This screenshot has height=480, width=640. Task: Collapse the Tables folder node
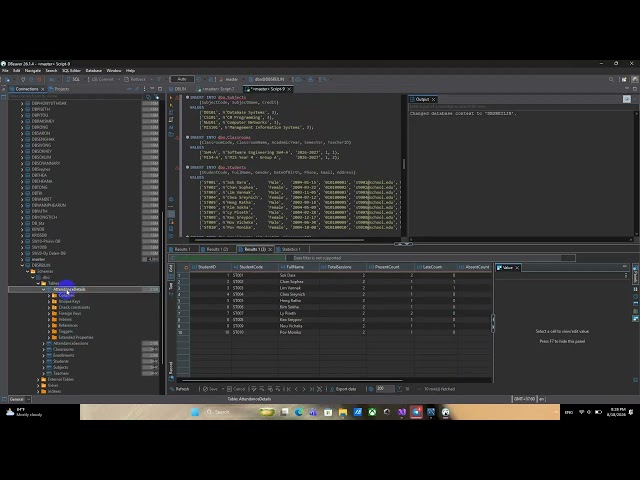point(38,283)
